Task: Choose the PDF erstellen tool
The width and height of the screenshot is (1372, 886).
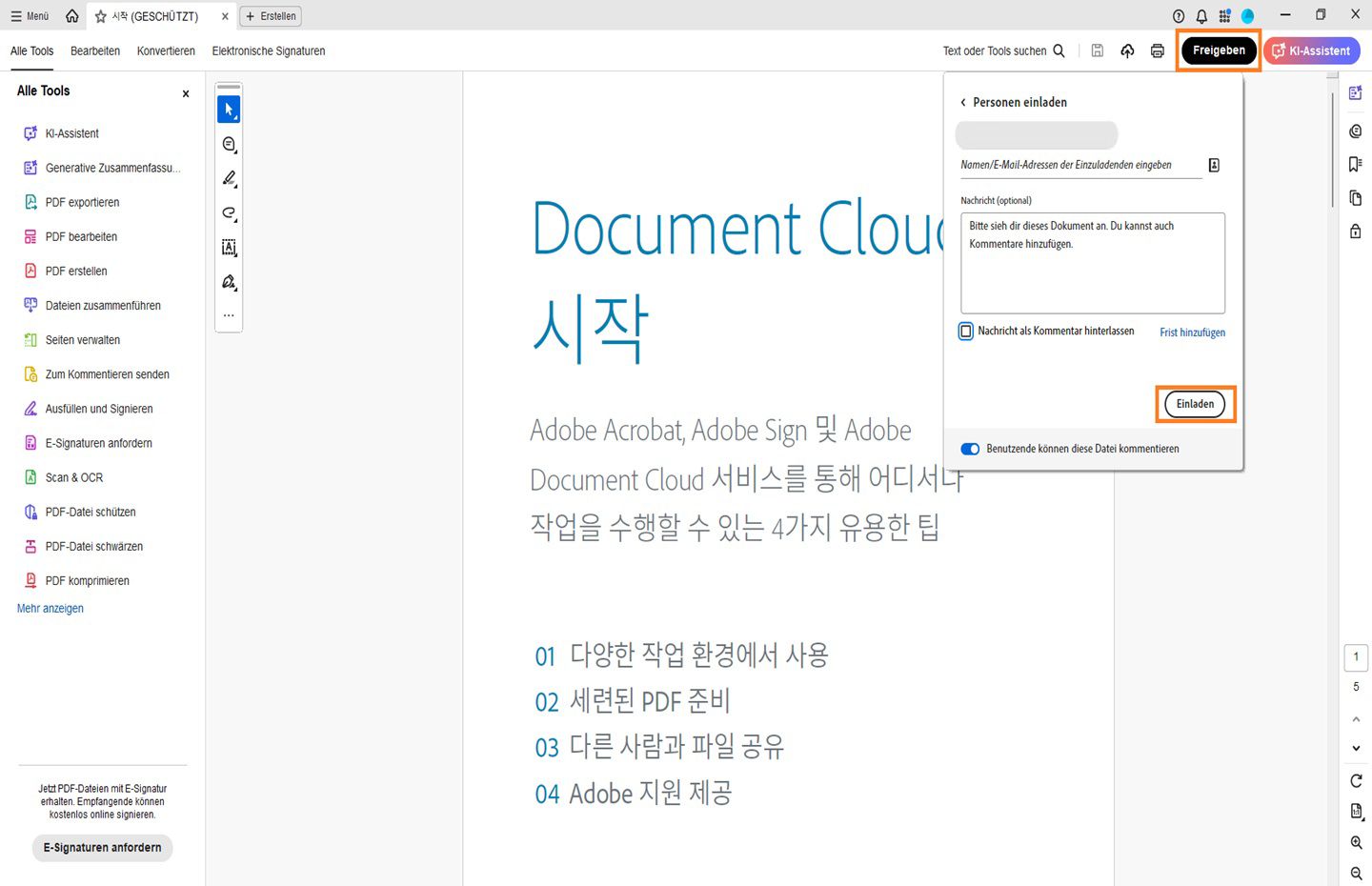Action: tap(66, 271)
